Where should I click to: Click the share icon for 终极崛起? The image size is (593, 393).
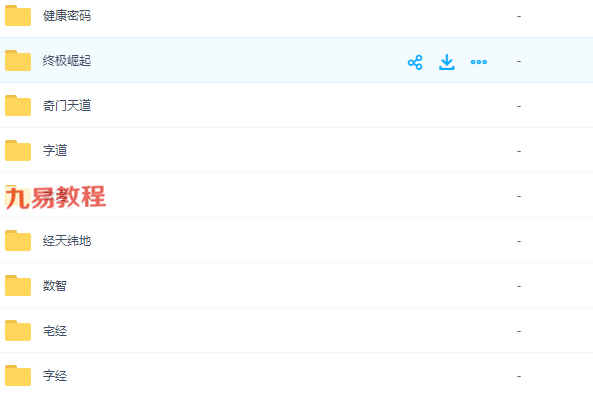coord(415,62)
